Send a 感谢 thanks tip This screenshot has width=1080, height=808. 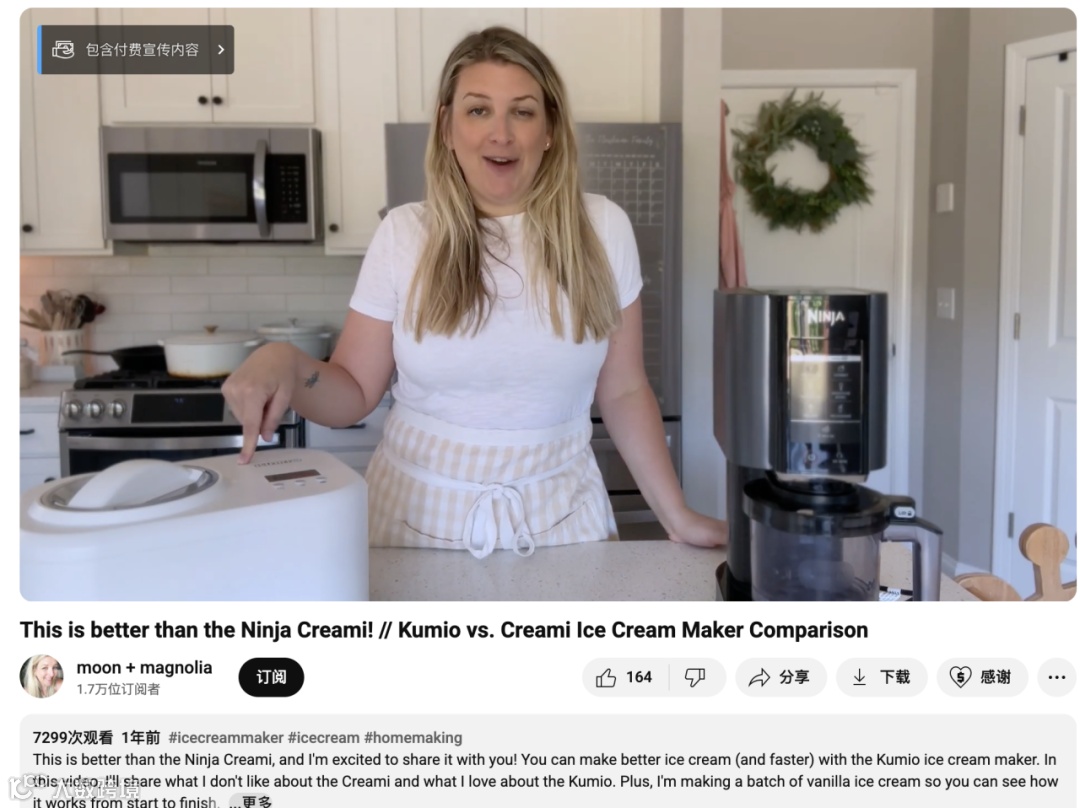982,678
